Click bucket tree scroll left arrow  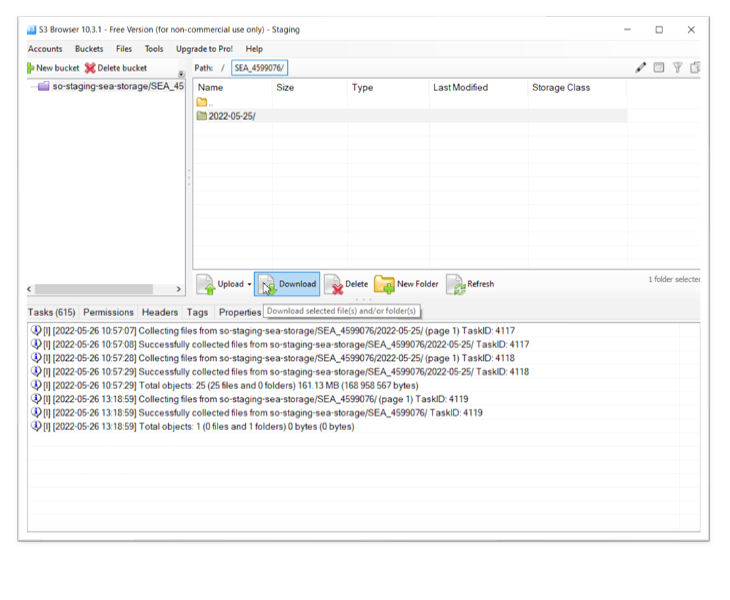click(30, 289)
